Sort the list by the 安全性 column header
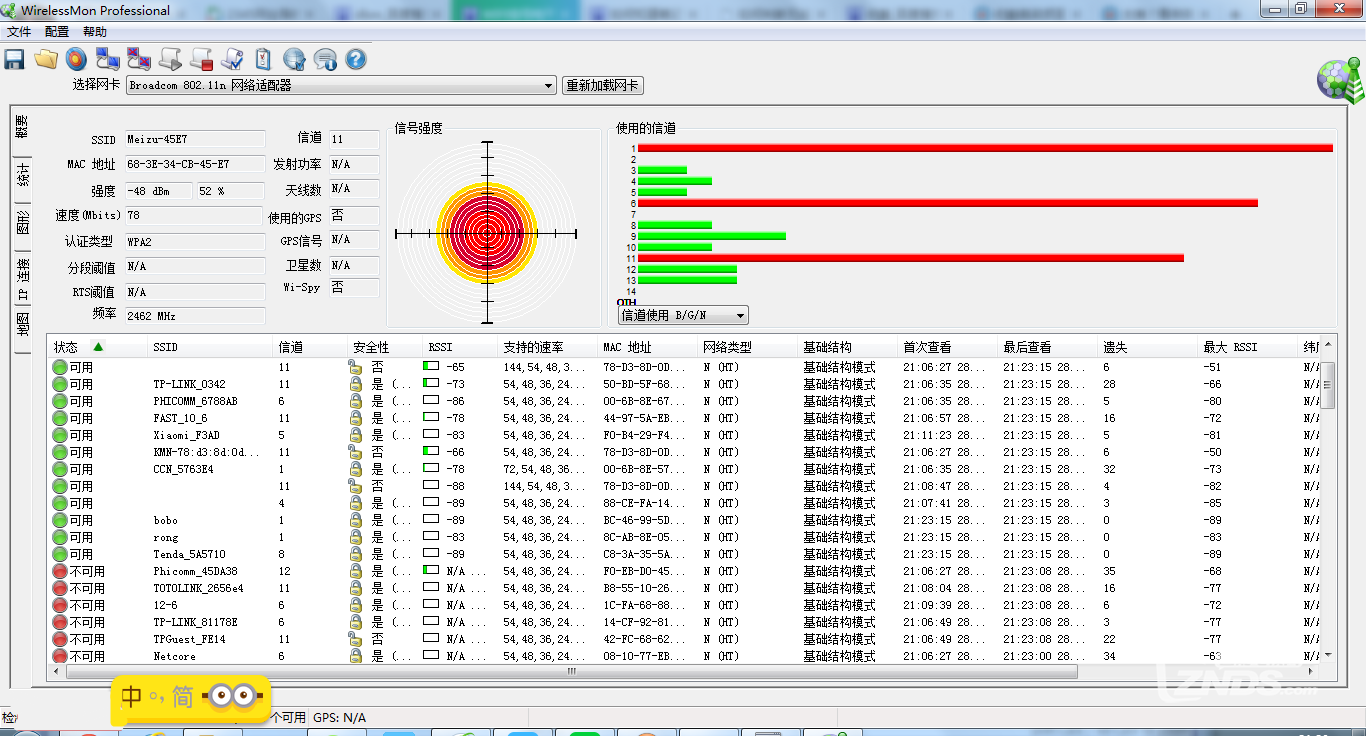 coord(385,347)
